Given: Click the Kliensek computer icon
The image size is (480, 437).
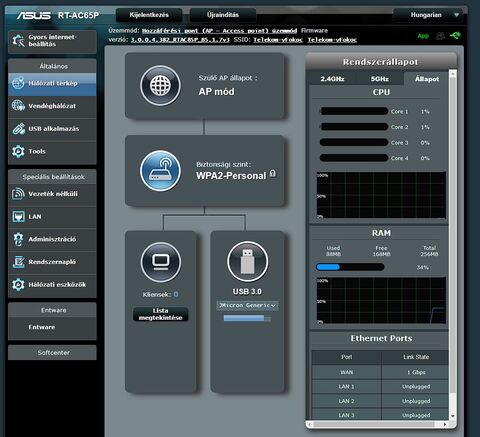Looking at the screenshot, I should pyautogui.click(x=161, y=262).
